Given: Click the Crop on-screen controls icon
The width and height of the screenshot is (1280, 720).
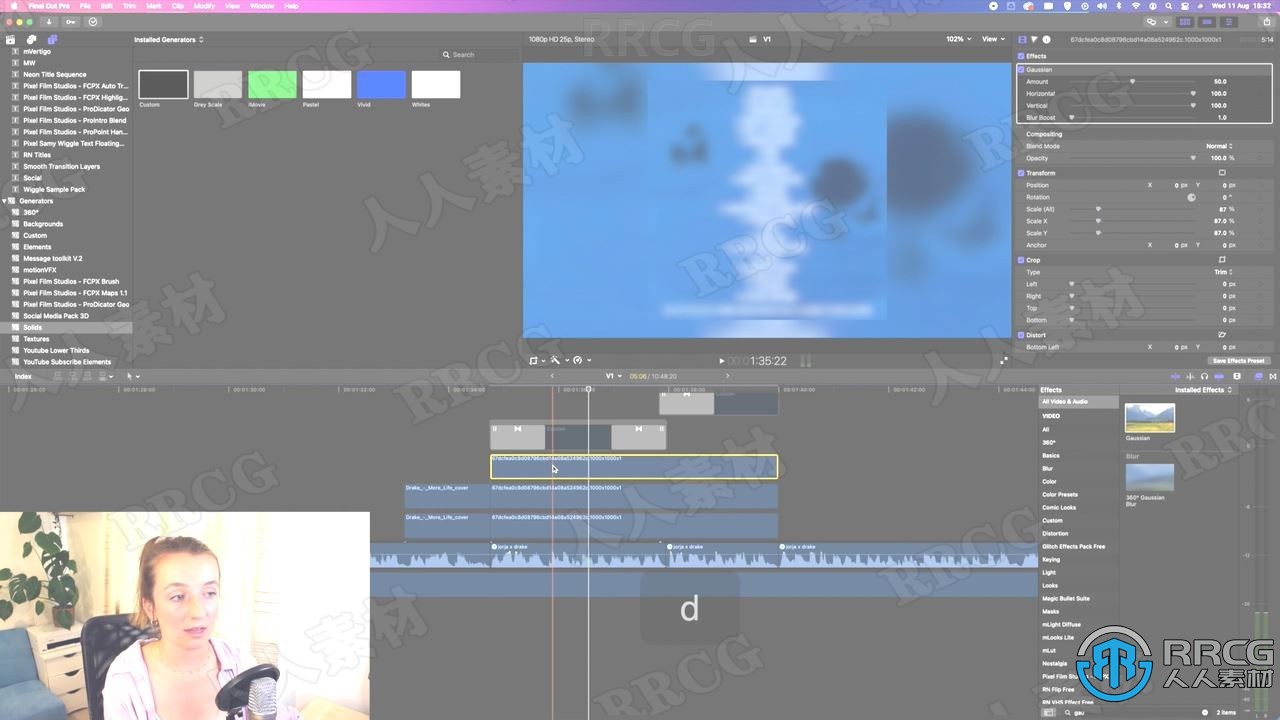Looking at the screenshot, I should tap(1222, 260).
